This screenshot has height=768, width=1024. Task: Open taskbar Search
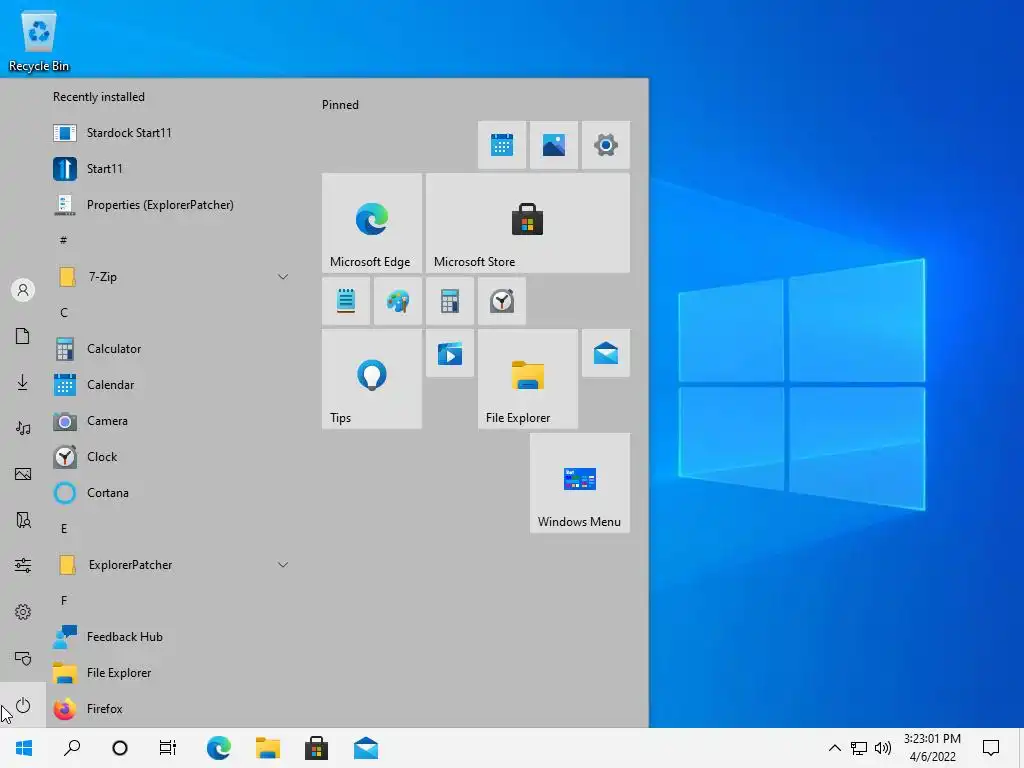click(72, 748)
